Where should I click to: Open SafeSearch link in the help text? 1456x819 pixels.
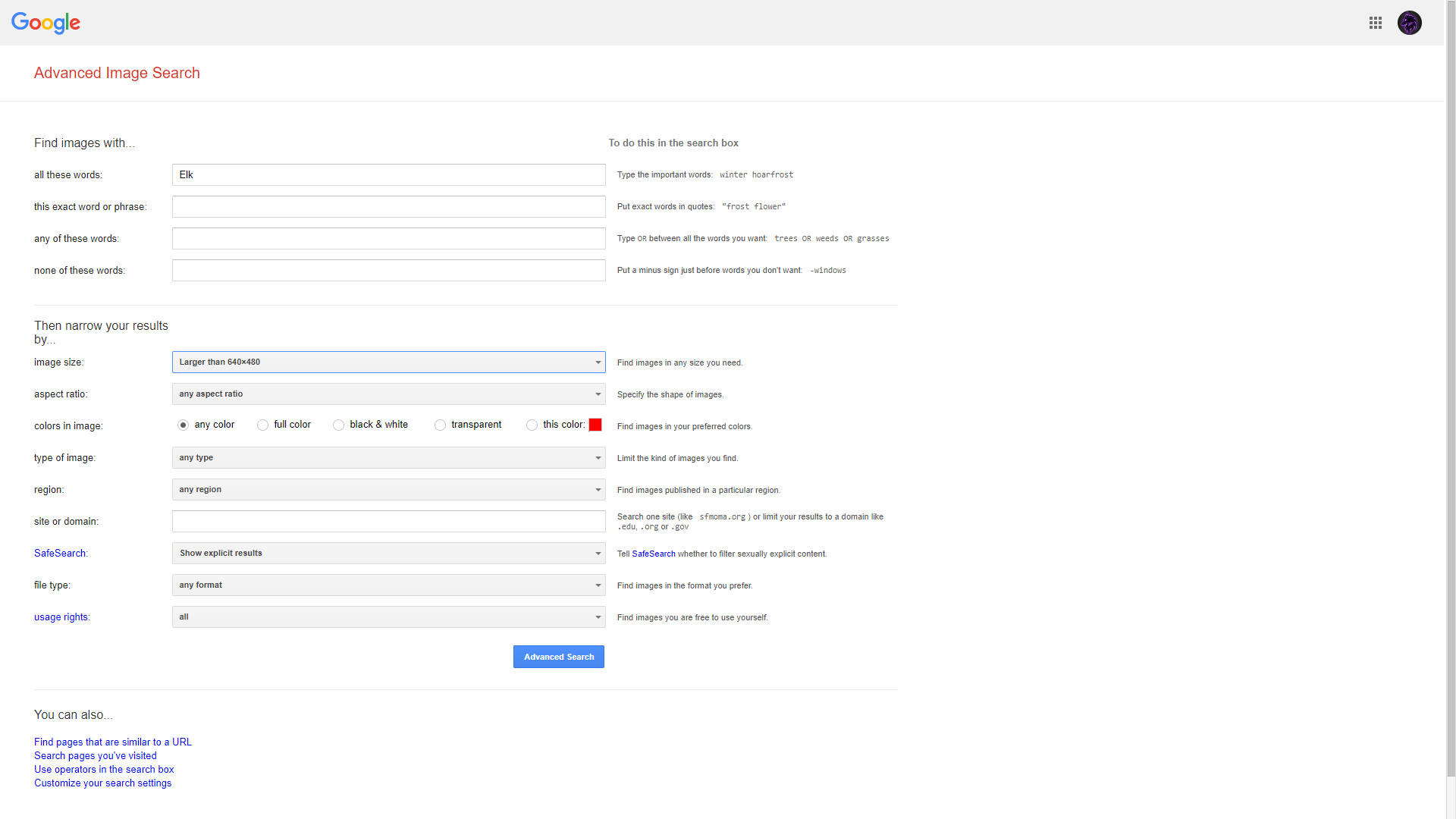pos(654,554)
